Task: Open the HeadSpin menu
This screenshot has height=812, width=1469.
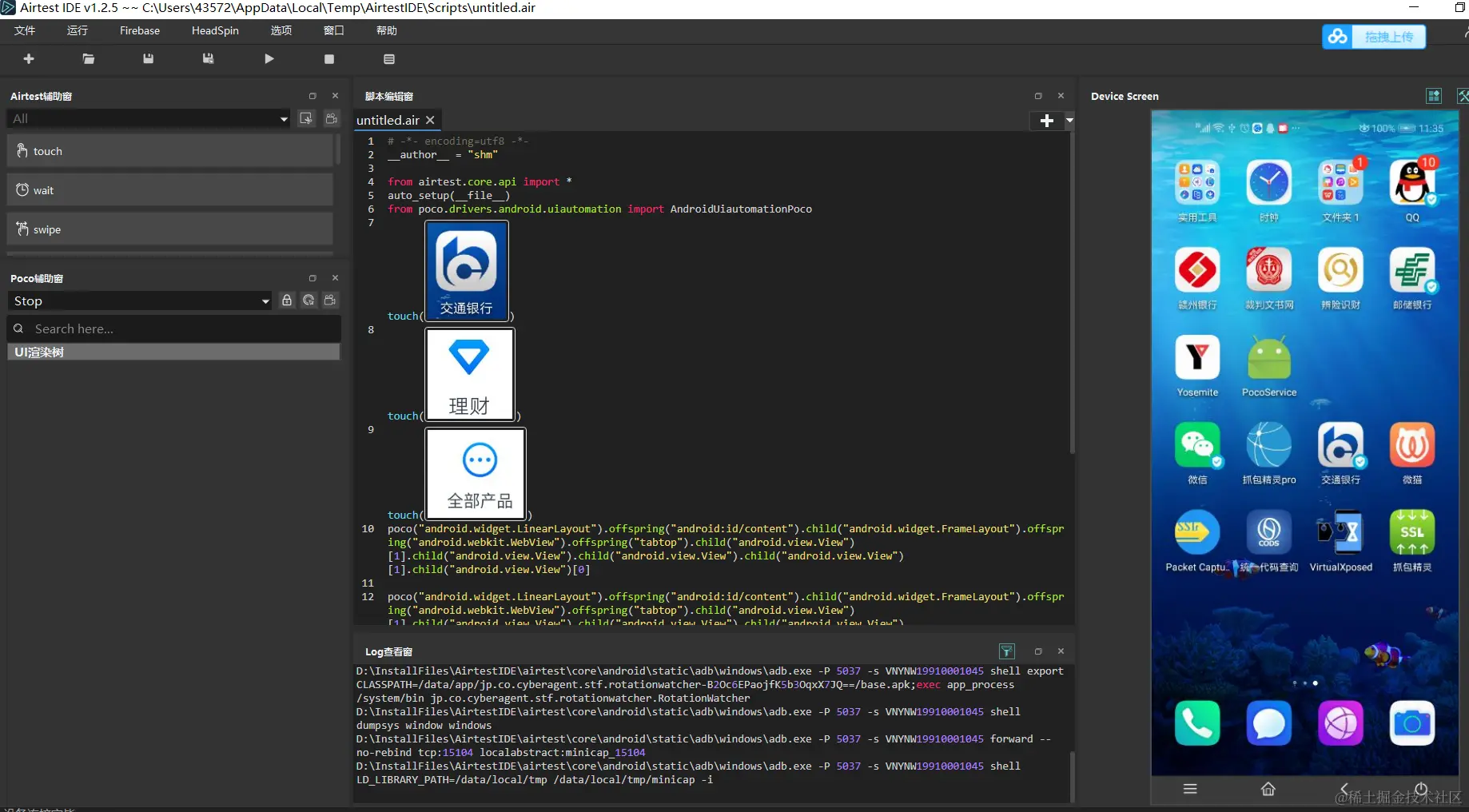Action: click(215, 30)
